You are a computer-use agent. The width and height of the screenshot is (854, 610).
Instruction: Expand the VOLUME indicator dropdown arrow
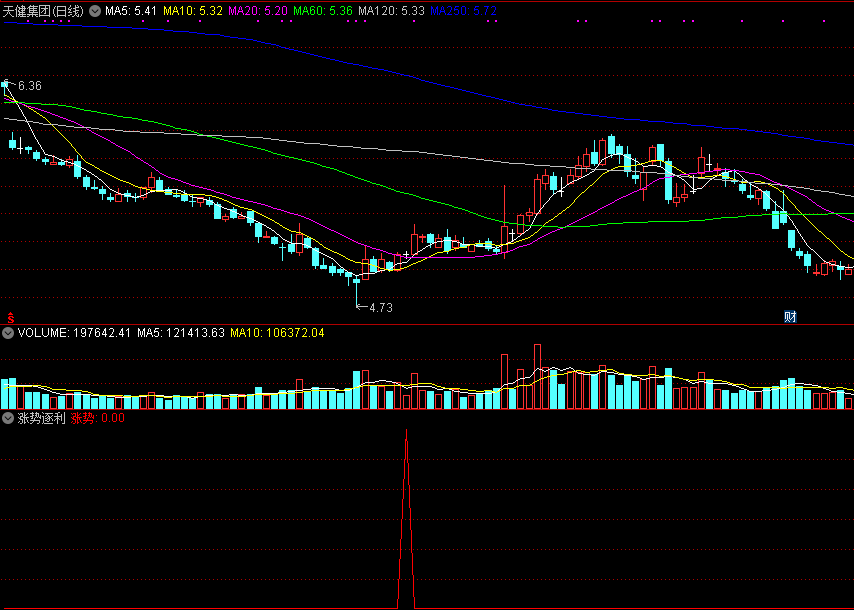click(8, 333)
